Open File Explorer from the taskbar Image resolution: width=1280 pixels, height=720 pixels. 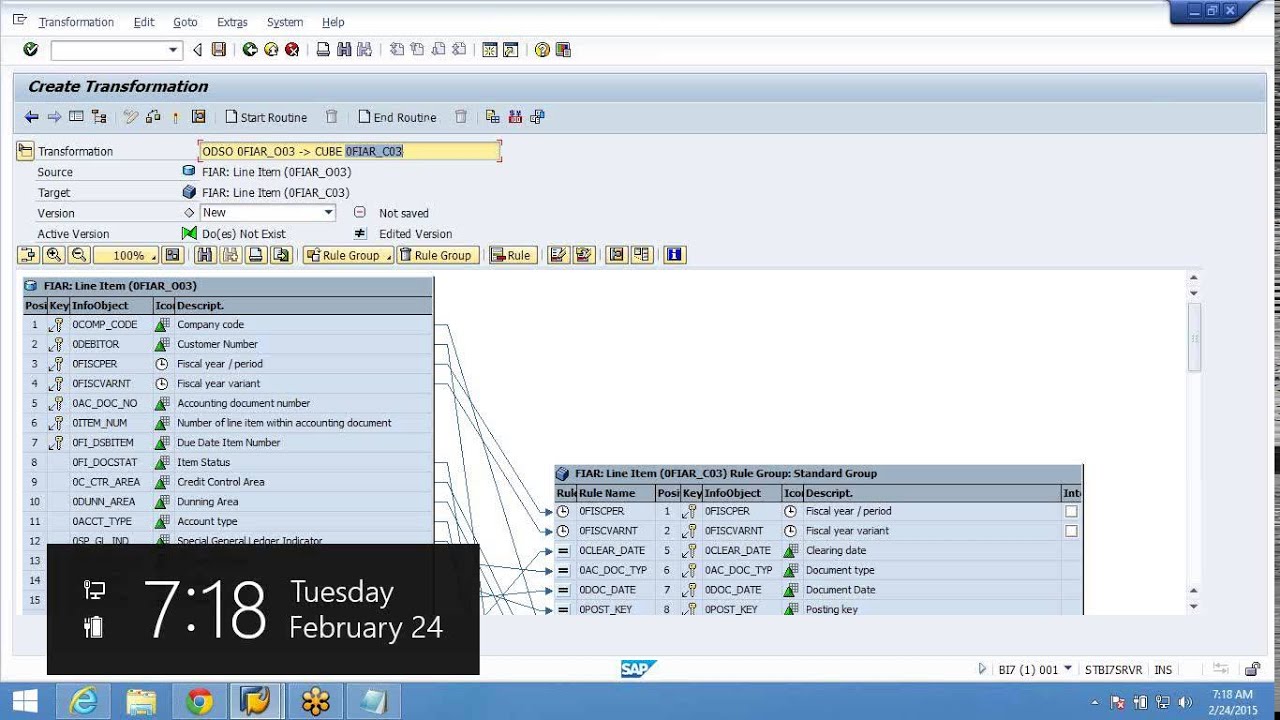142,702
